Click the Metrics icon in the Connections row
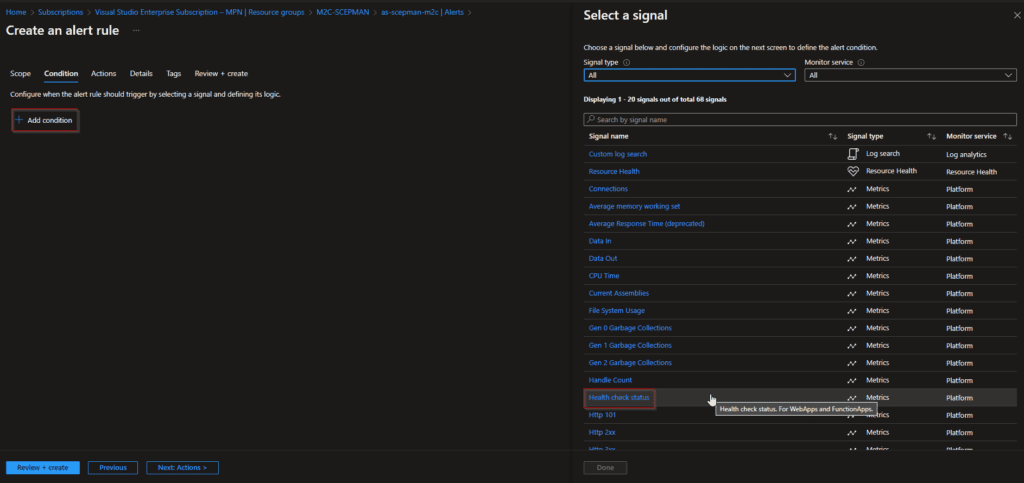Image resolution: width=1024 pixels, height=483 pixels. point(853,189)
